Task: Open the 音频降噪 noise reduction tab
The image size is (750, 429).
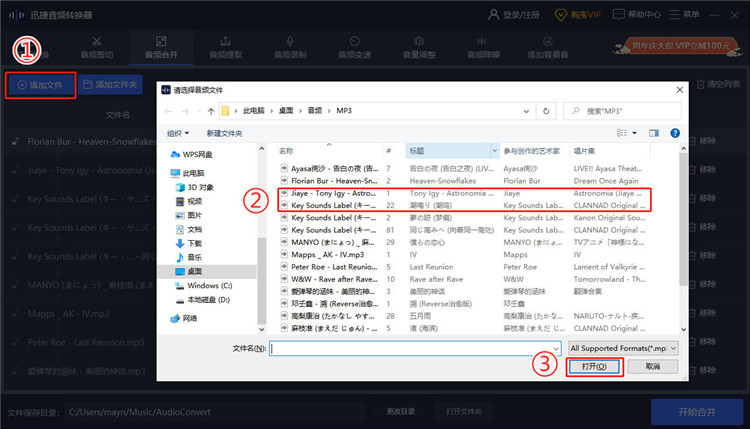Action: (x=484, y=48)
